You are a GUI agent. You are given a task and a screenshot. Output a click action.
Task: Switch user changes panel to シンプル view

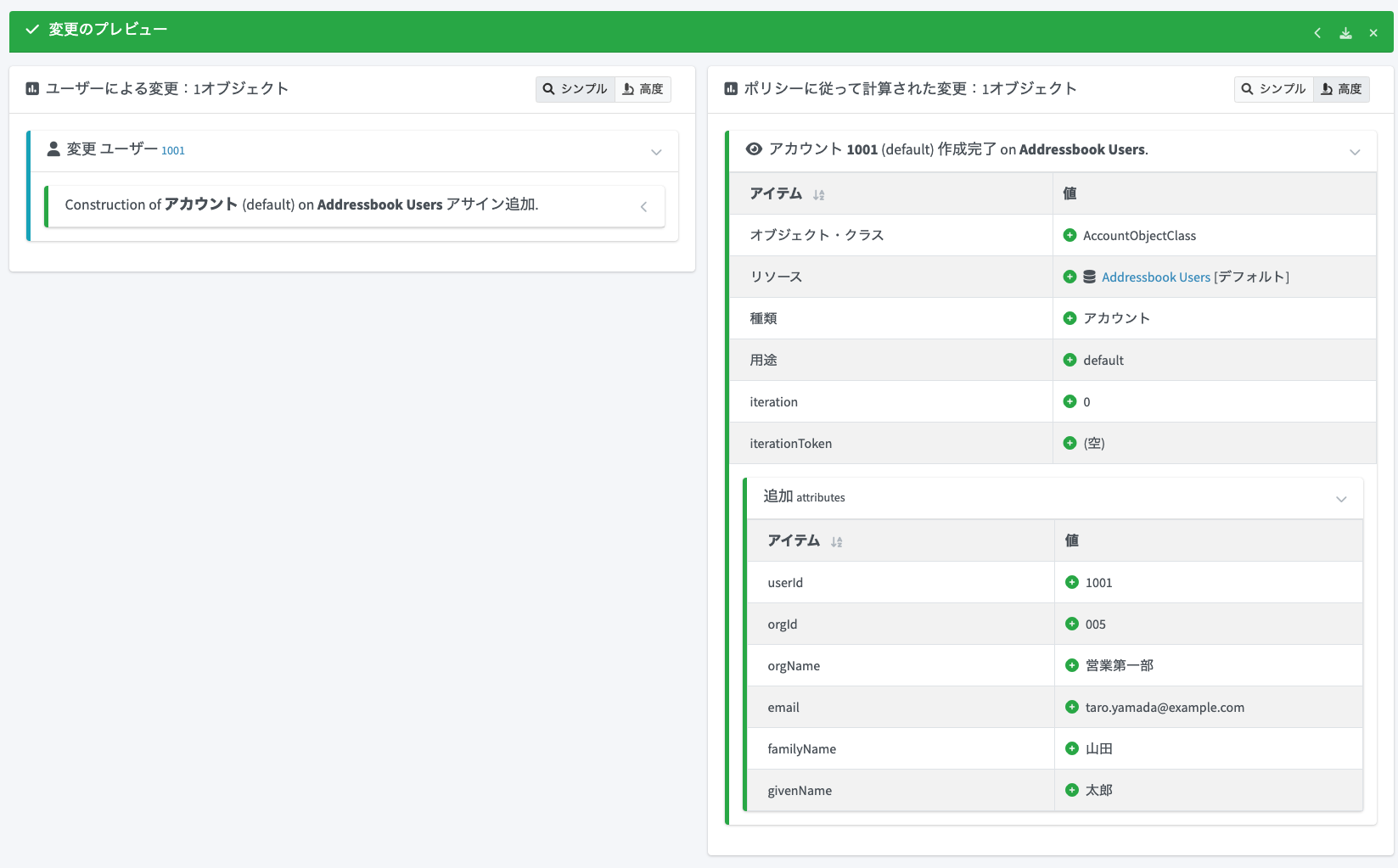point(575,89)
